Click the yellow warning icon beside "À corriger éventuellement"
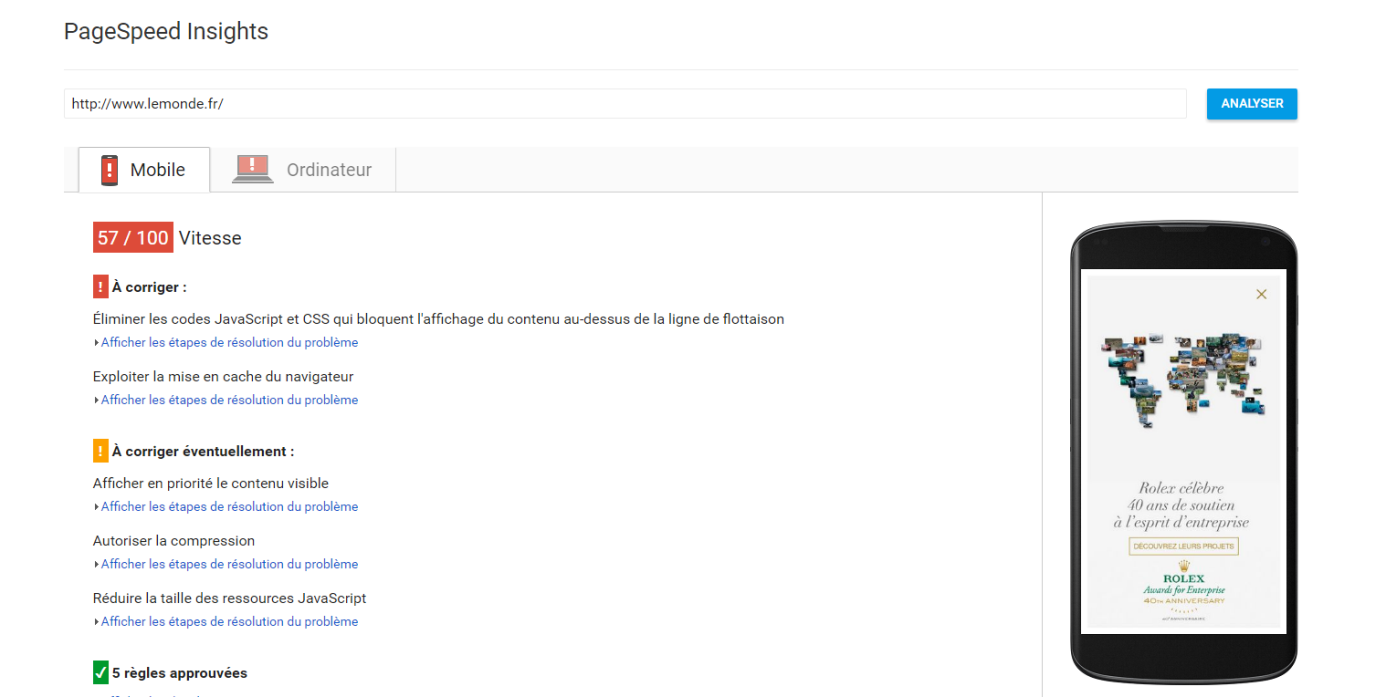This screenshot has height=697, width=1386. [100, 451]
